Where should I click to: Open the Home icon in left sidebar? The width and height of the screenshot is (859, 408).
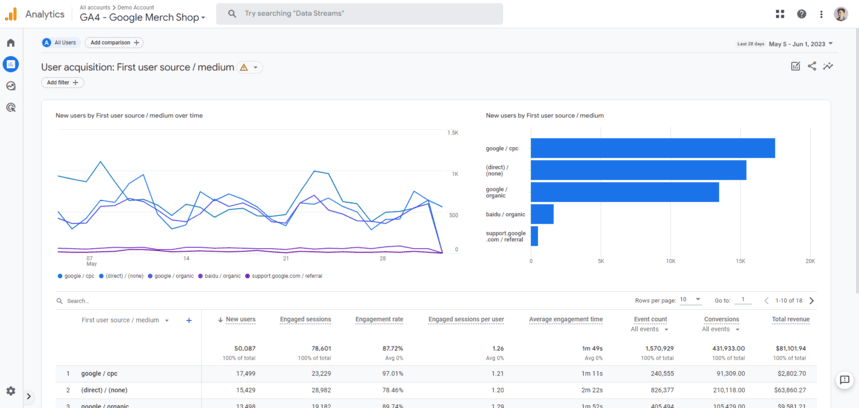pos(11,43)
